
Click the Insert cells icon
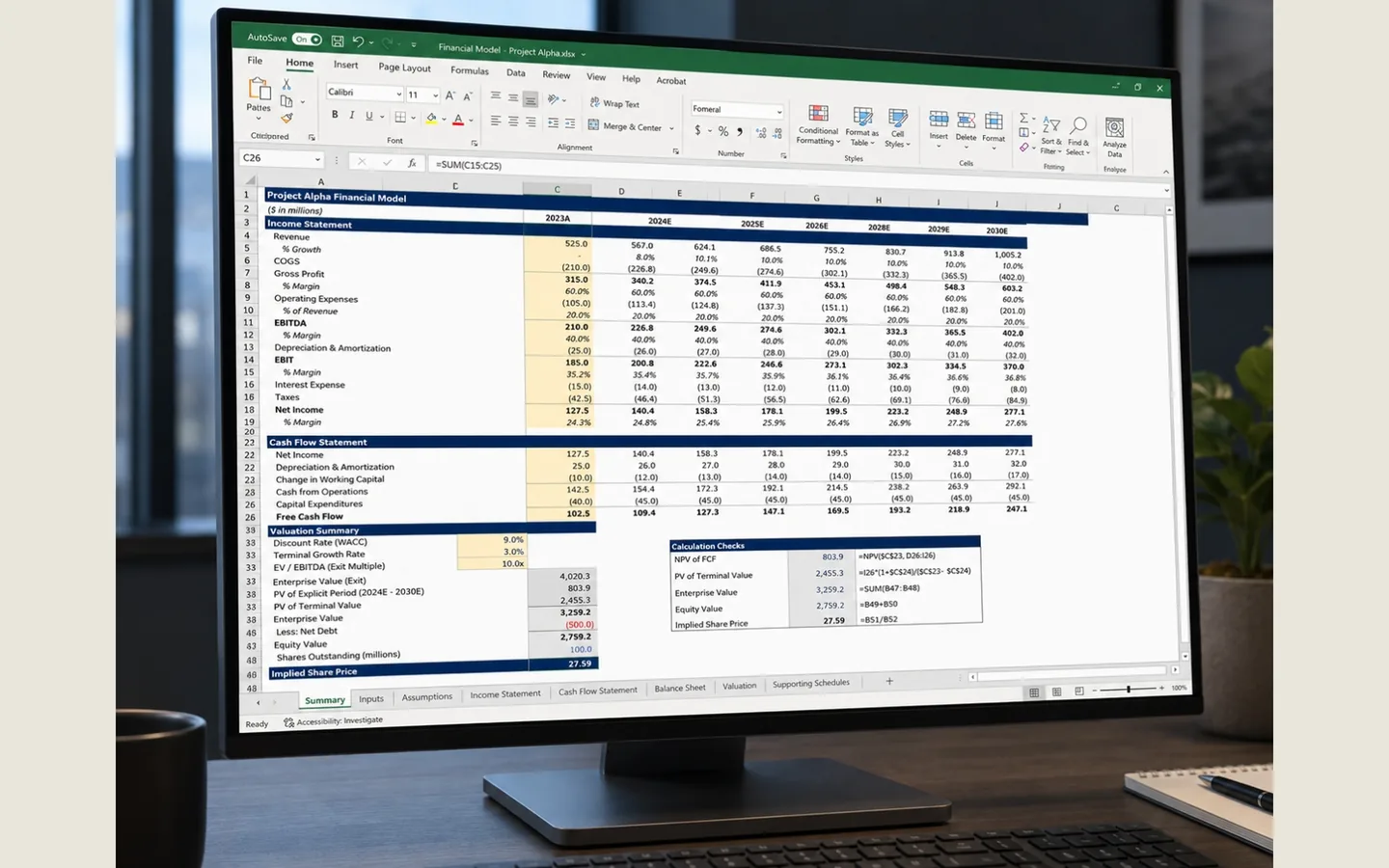[939, 120]
